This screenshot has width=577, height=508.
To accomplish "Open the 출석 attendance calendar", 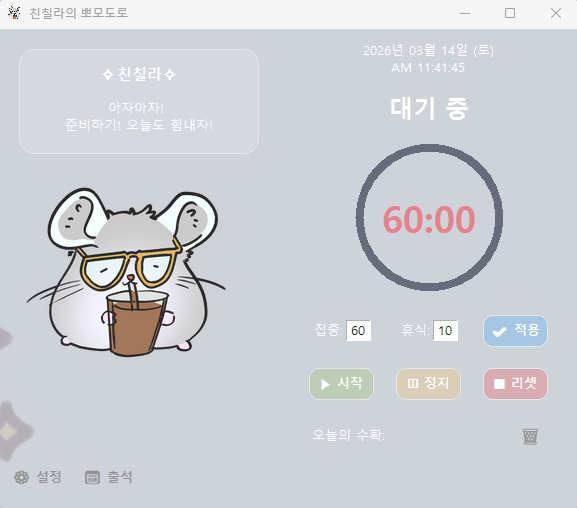I will click(109, 477).
